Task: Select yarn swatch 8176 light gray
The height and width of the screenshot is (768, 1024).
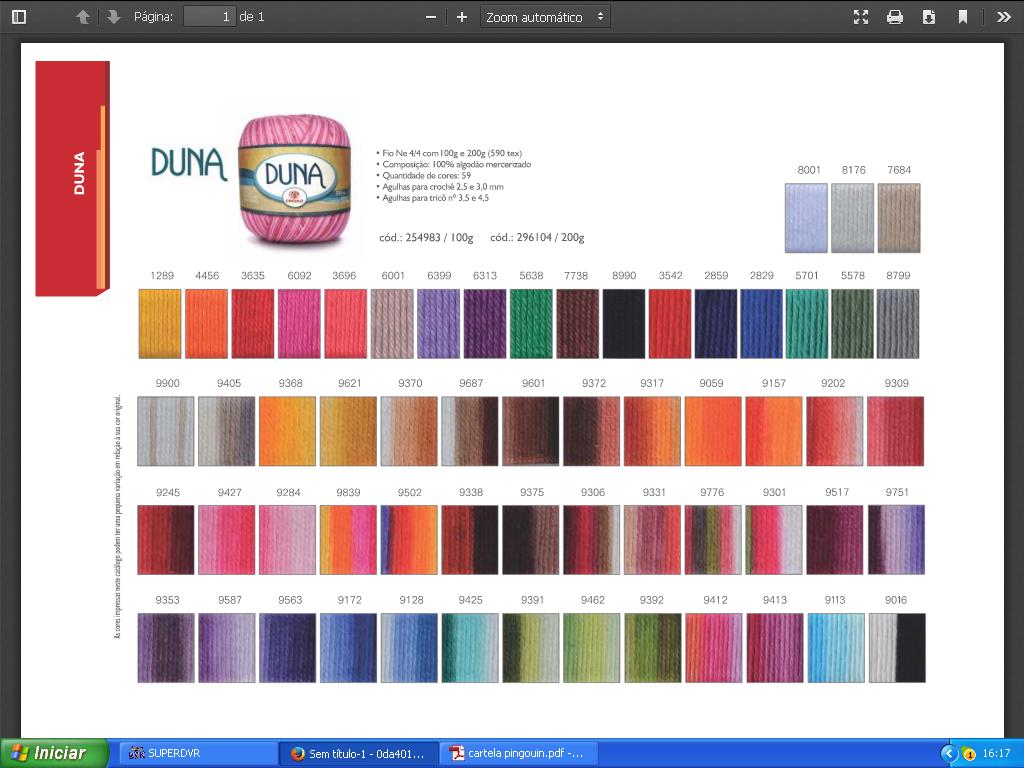Action: pyautogui.click(x=852, y=218)
